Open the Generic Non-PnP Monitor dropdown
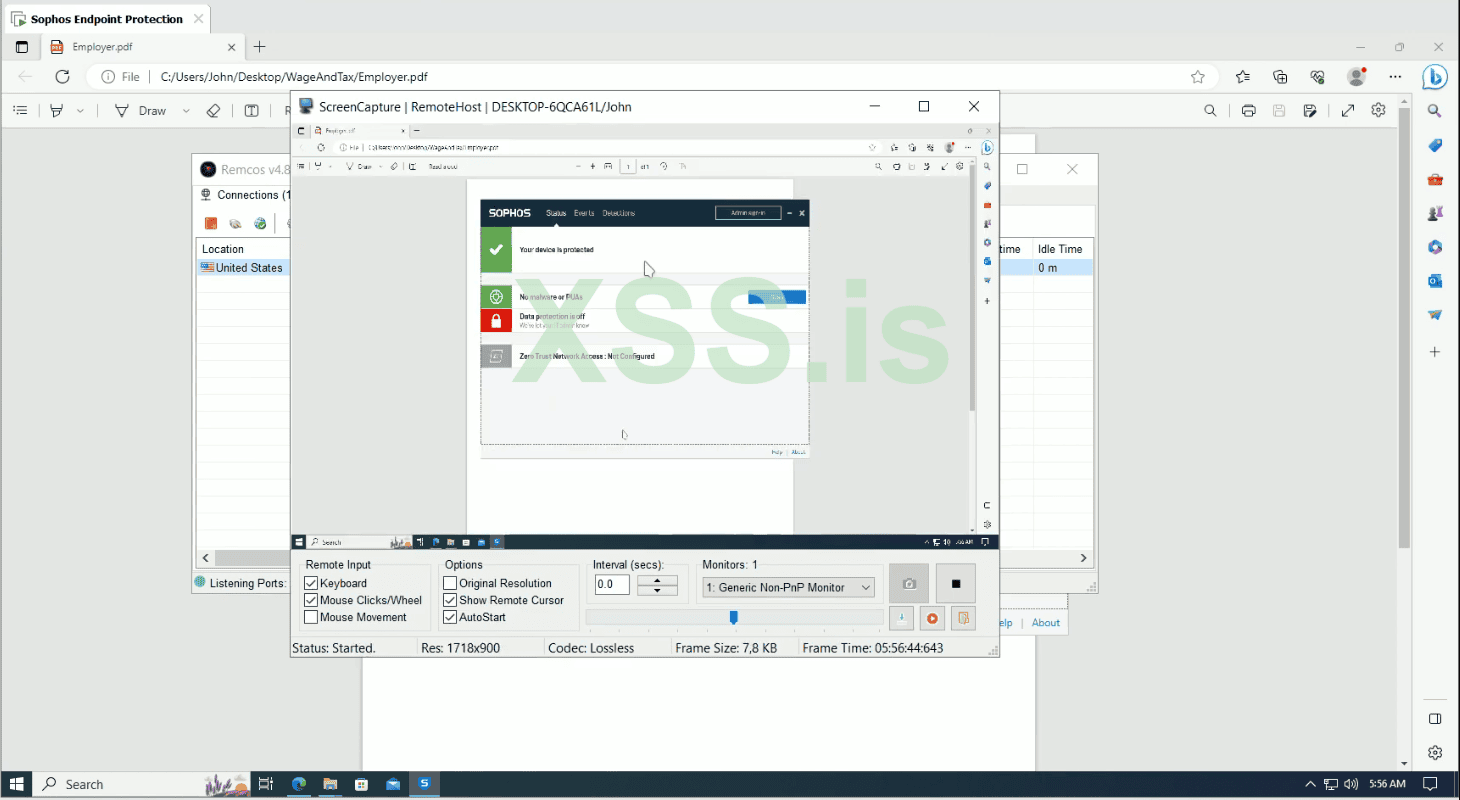This screenshot has height=800, width=1460. [787, 587]
